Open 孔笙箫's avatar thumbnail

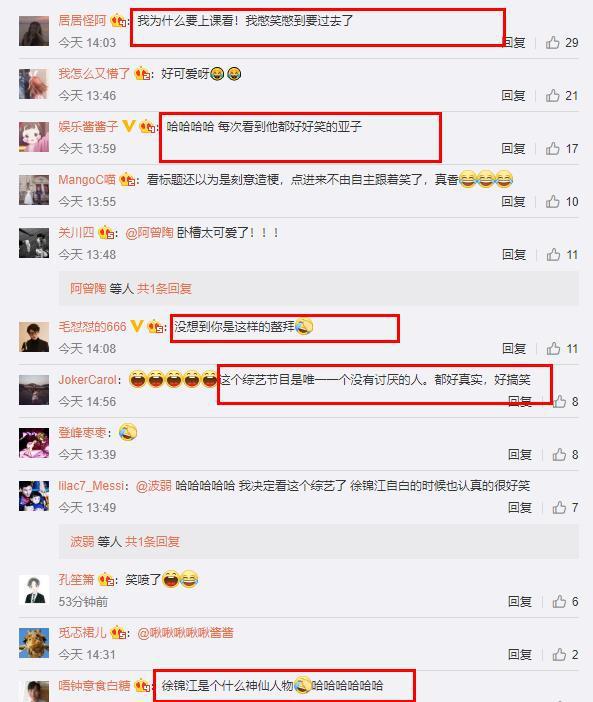pos(34,590)
